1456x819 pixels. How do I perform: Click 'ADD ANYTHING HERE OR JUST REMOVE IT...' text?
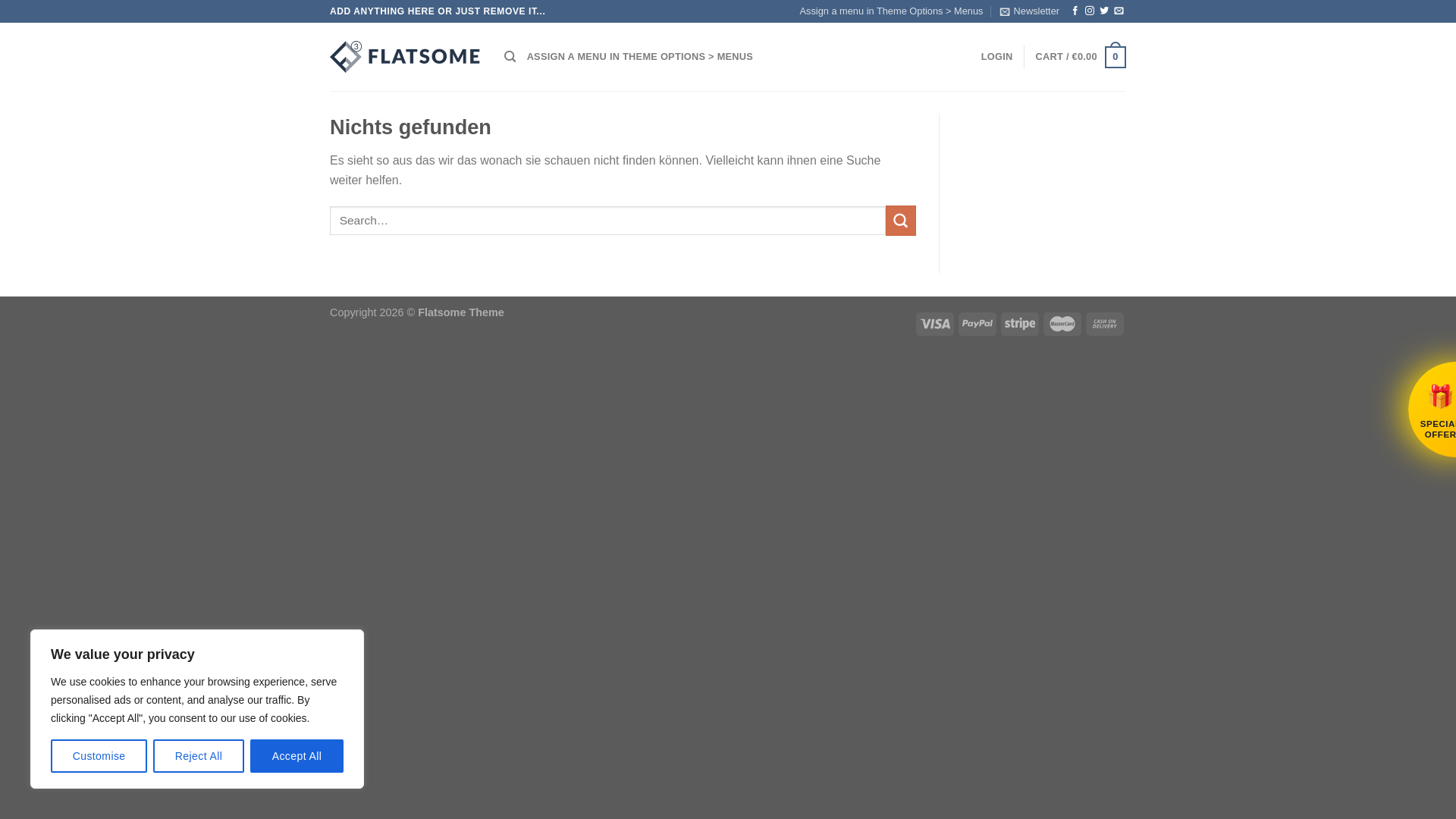[438, 11]
